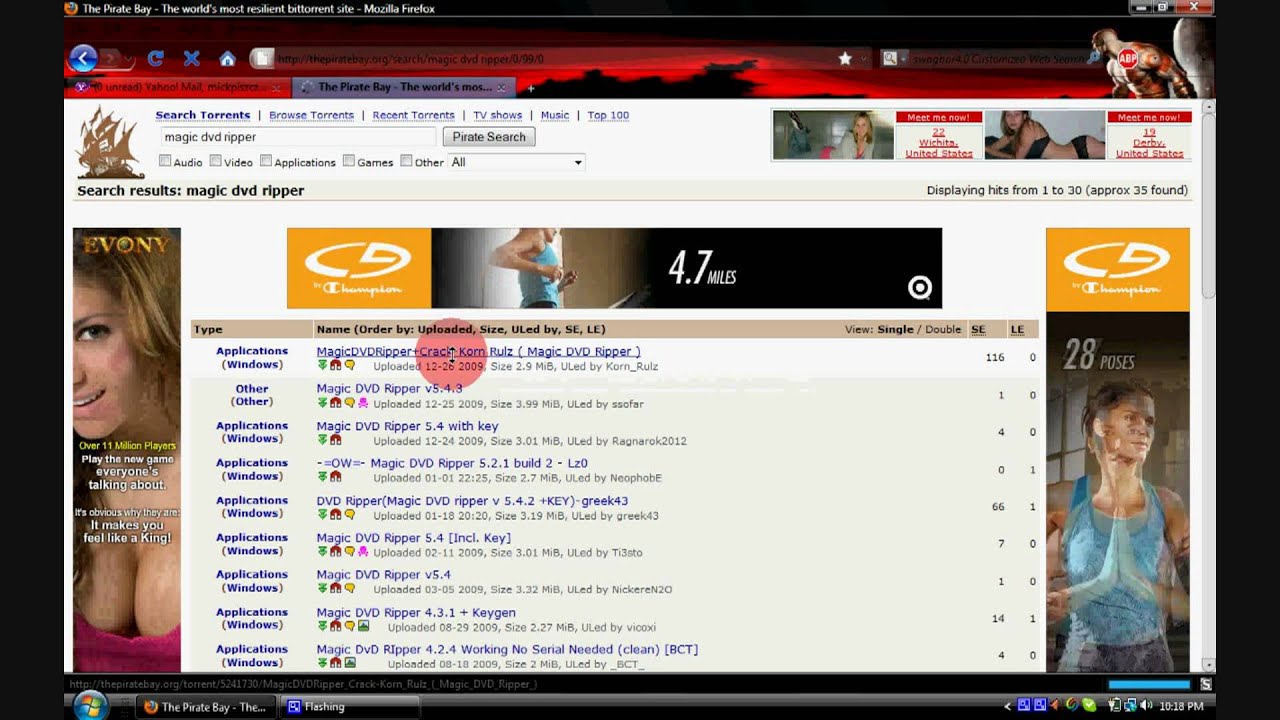Screen dimensions: 1280x720
Task: Click the Windows Start orb
Action: (x=89, y=706)
